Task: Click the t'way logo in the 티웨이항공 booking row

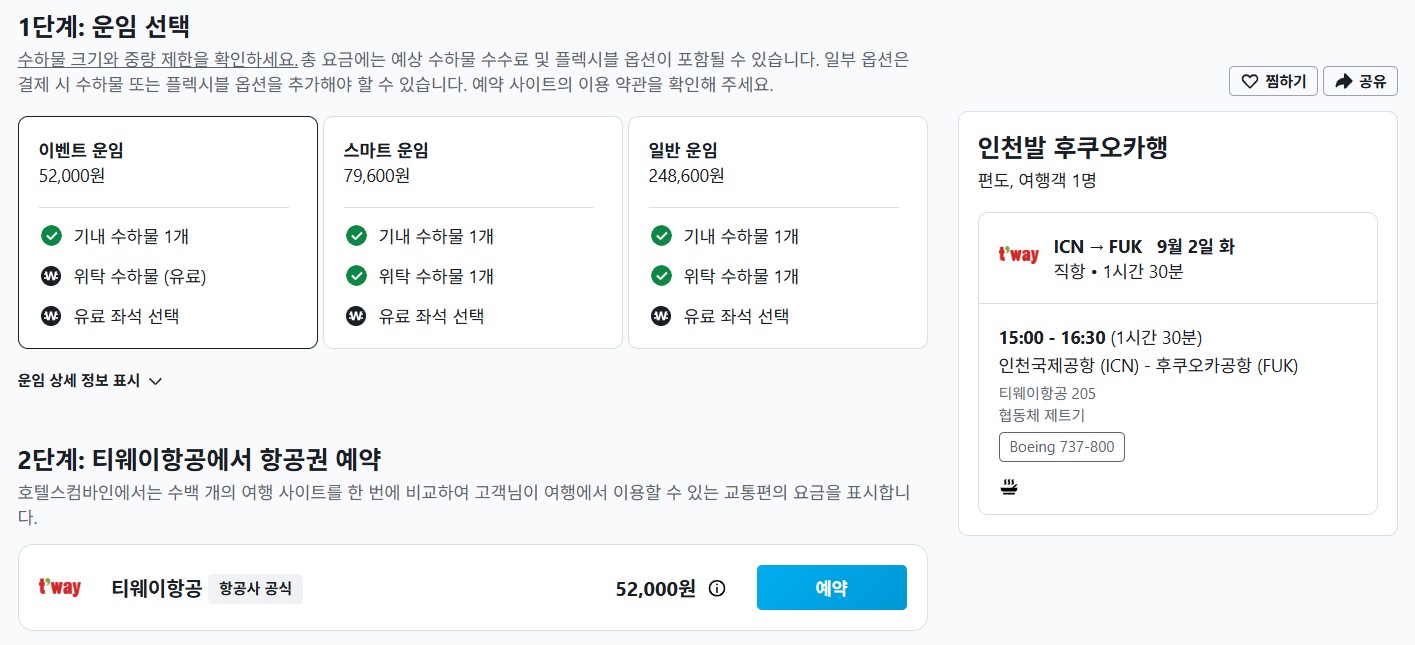Action: click(58, 588)
